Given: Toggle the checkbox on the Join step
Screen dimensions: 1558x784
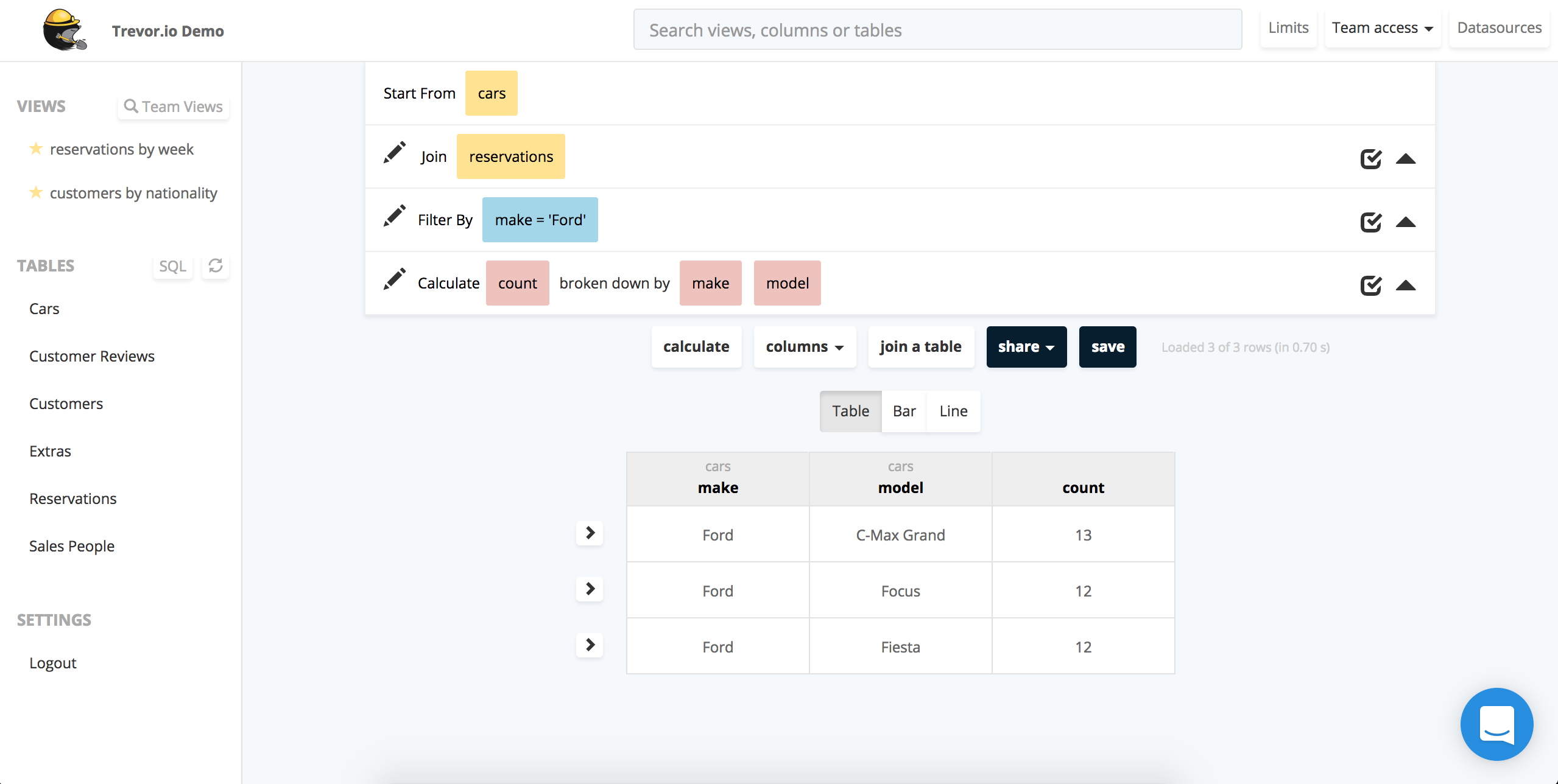Looking at the screenshot, I should pos(1371,159).
